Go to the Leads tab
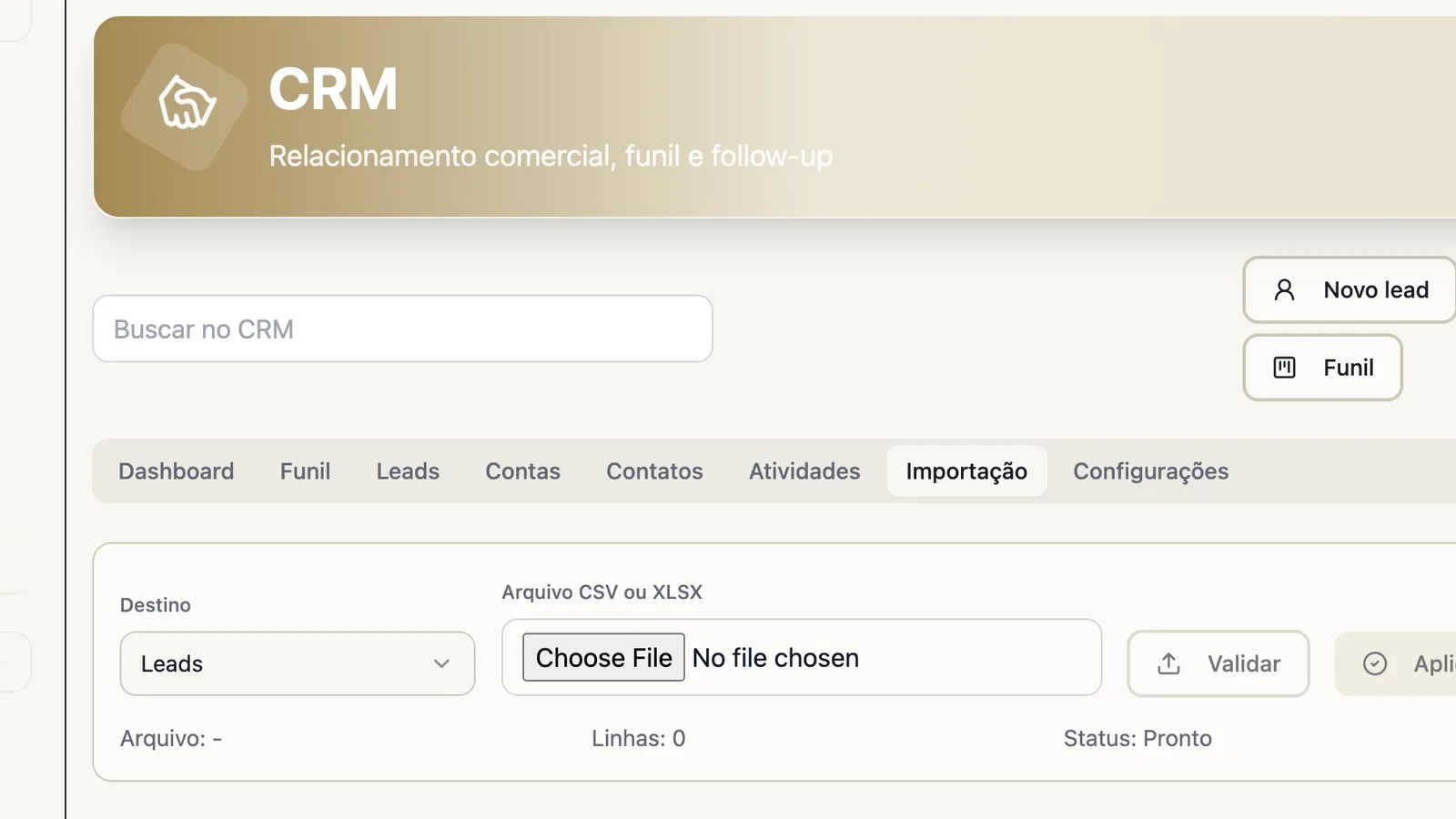This screenshot has width=1456, height=819. (408, 471)
